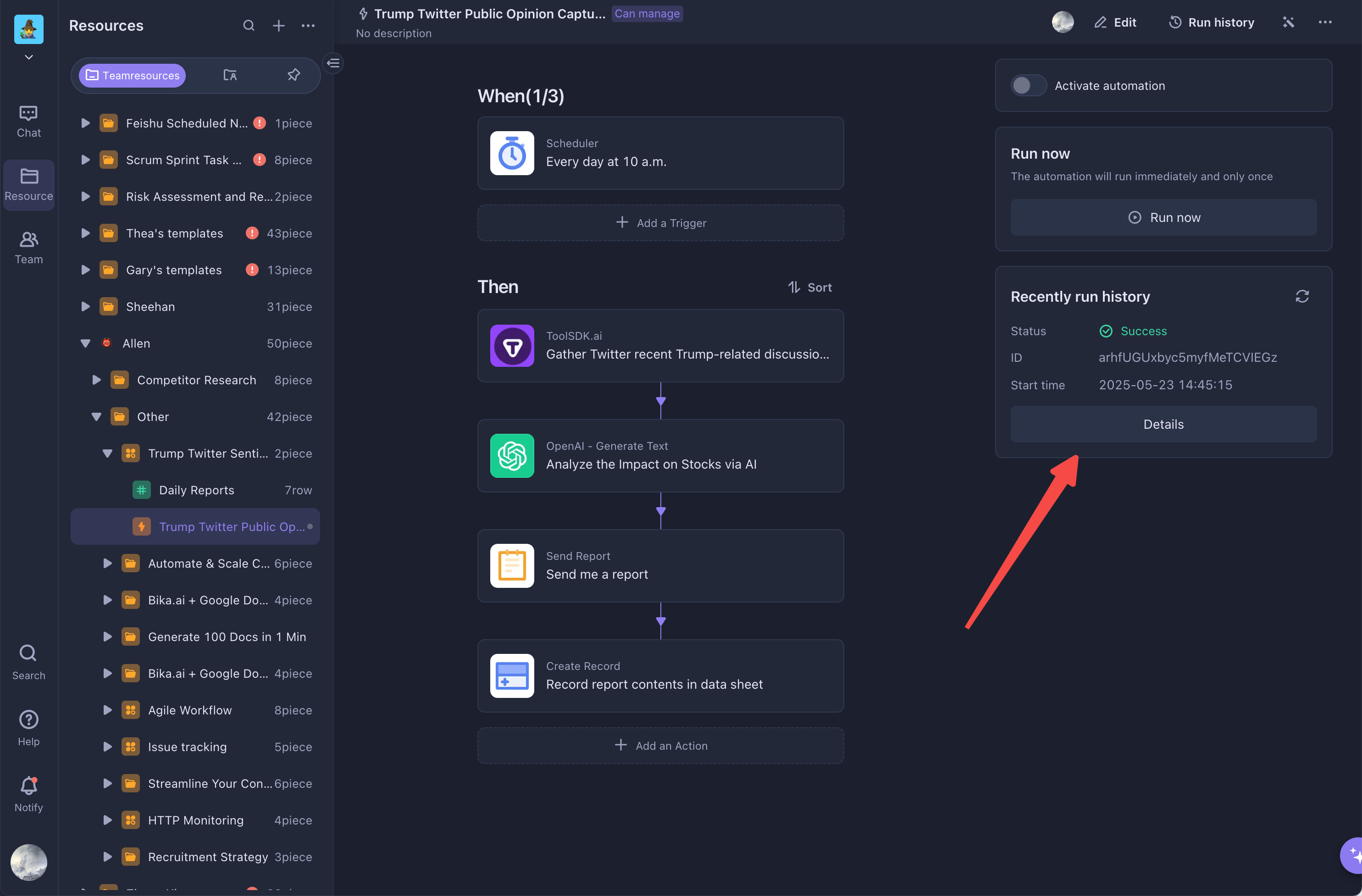The image size is (1362, 896).
Task: Open HTTP Monitoring template folder
Action: pyautogui.click(x=195, y=820)
